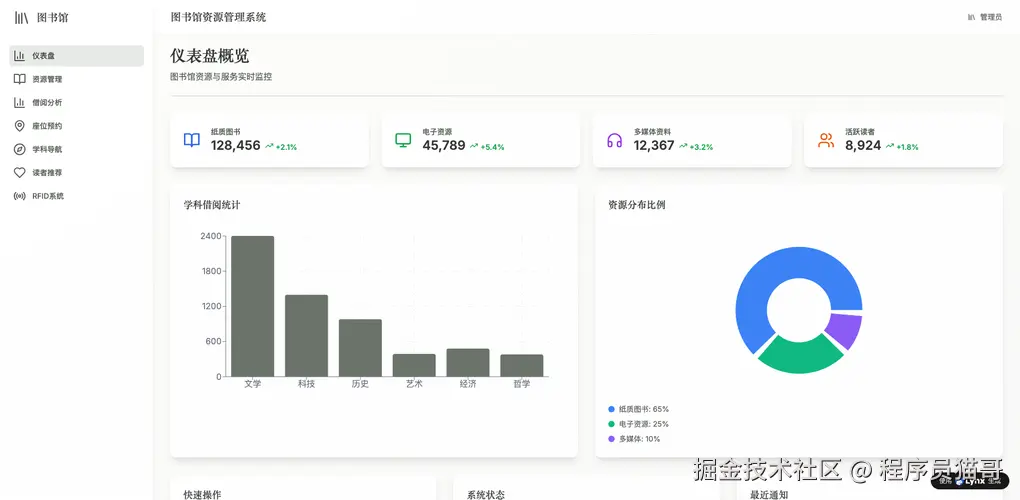
Task: Click the library logo icon in sidebar
Action: click(21, 18)
